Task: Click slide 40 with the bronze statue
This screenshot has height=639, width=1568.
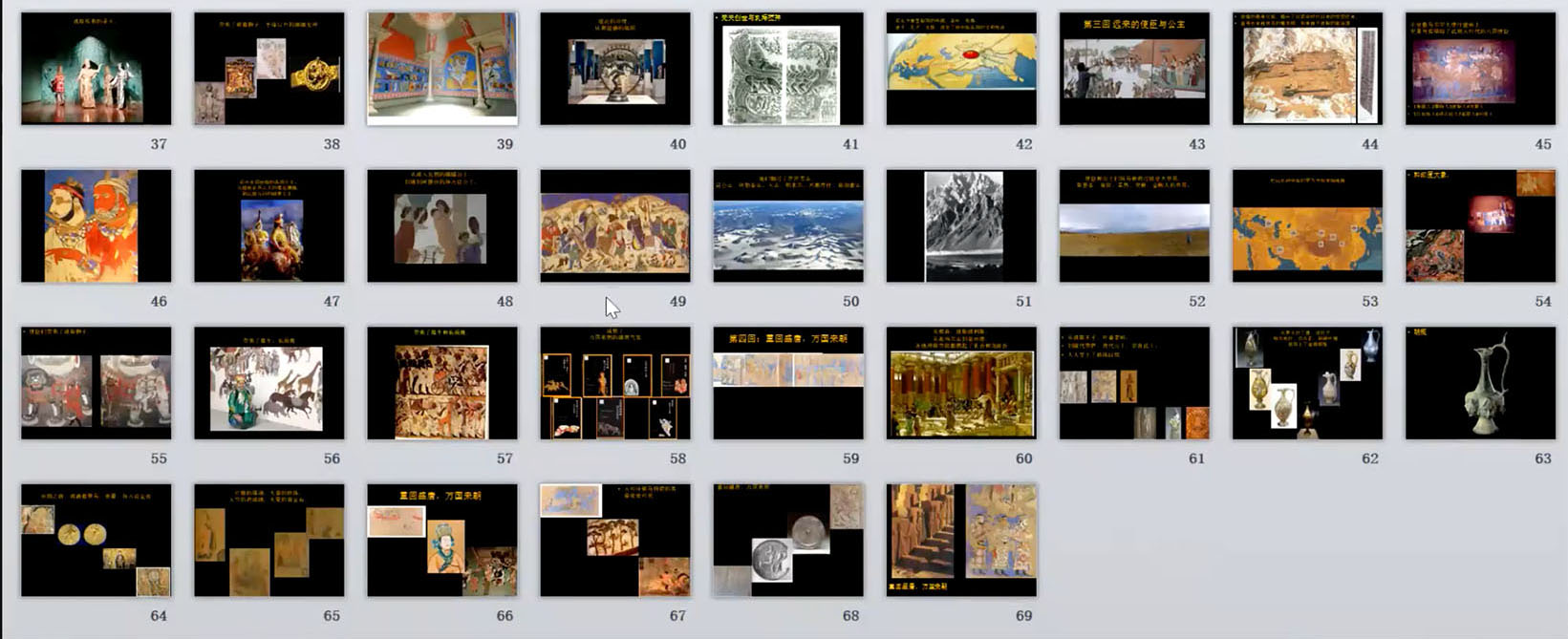Action: point(615,69)
